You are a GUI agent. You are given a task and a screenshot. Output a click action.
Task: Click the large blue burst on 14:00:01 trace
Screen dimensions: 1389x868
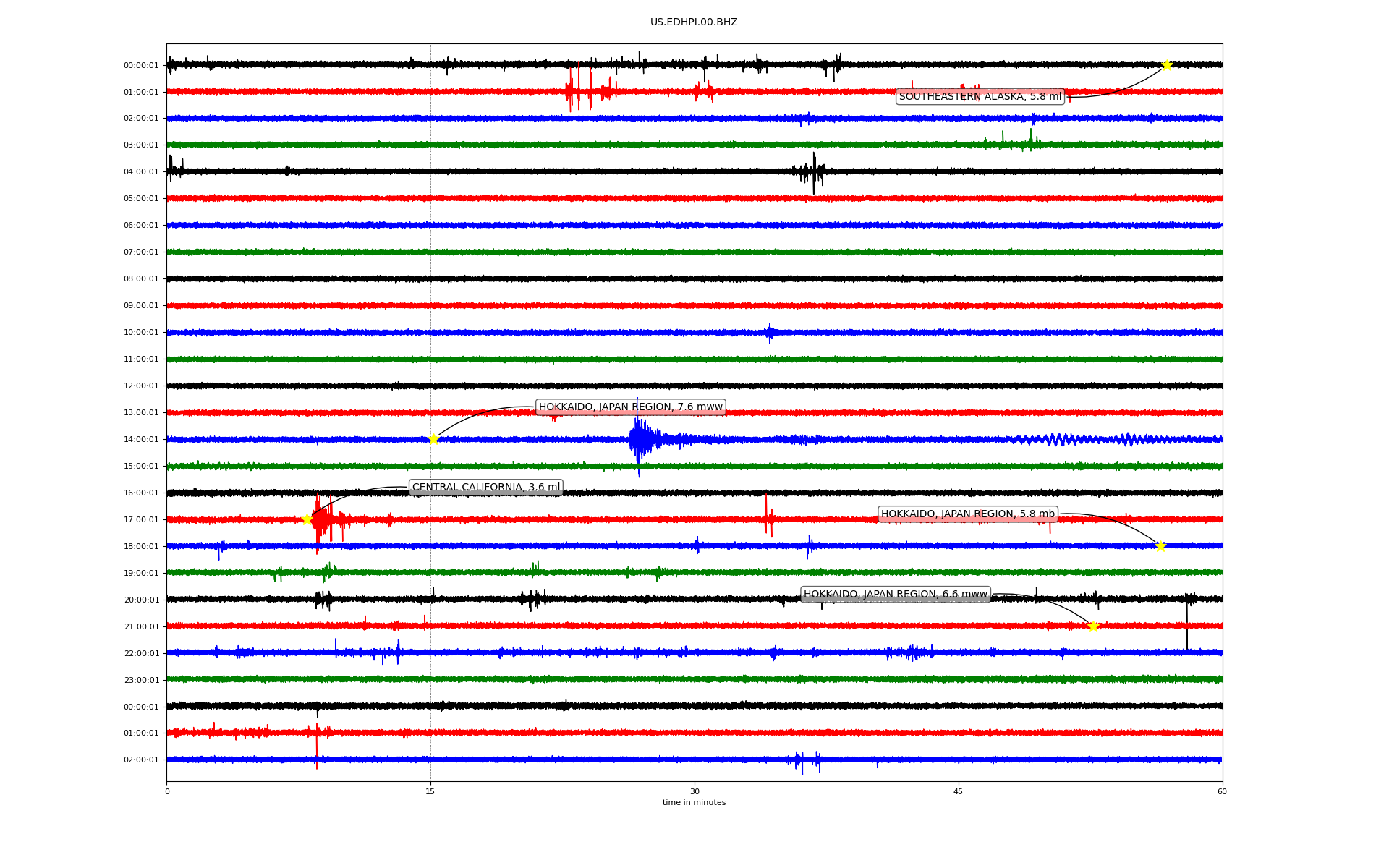click(x=639, y=439)
